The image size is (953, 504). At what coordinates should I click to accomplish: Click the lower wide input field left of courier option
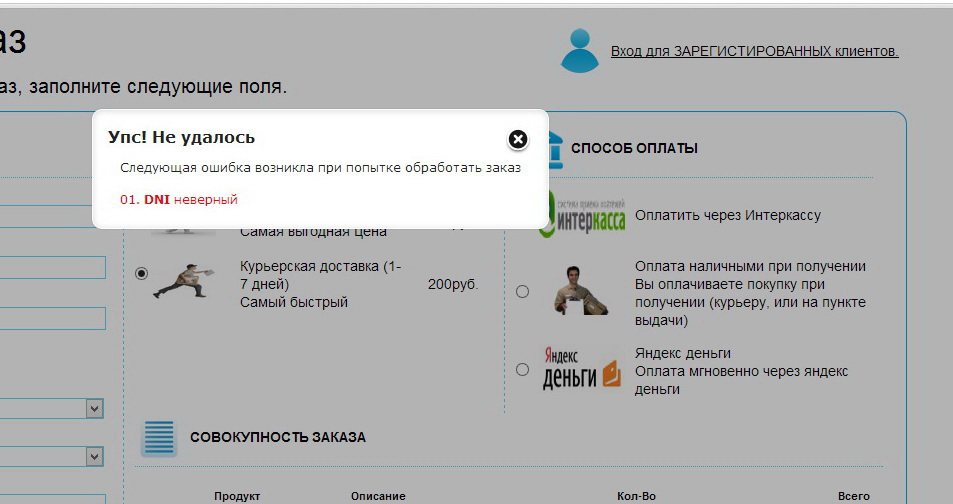point(52,319)
